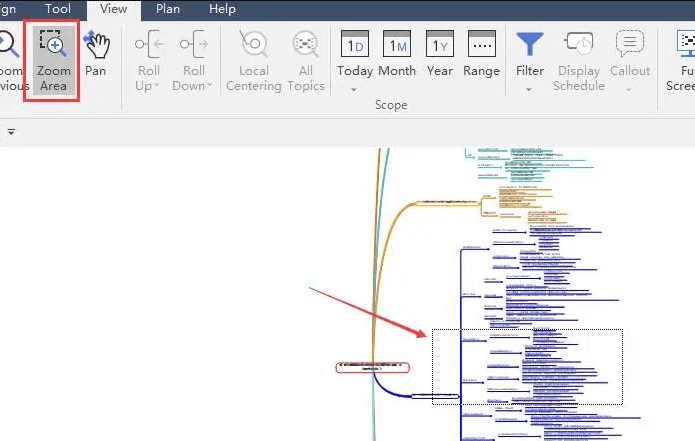Switch to the Plan ribbon tab

tap(168, 9)
